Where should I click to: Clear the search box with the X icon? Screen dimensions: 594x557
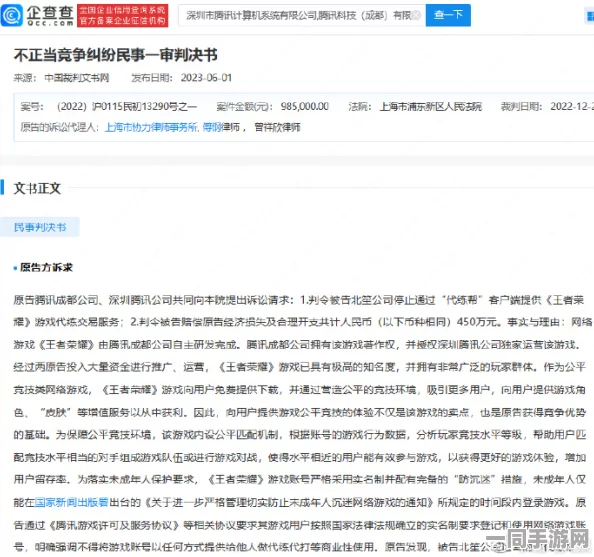(416, 16)
